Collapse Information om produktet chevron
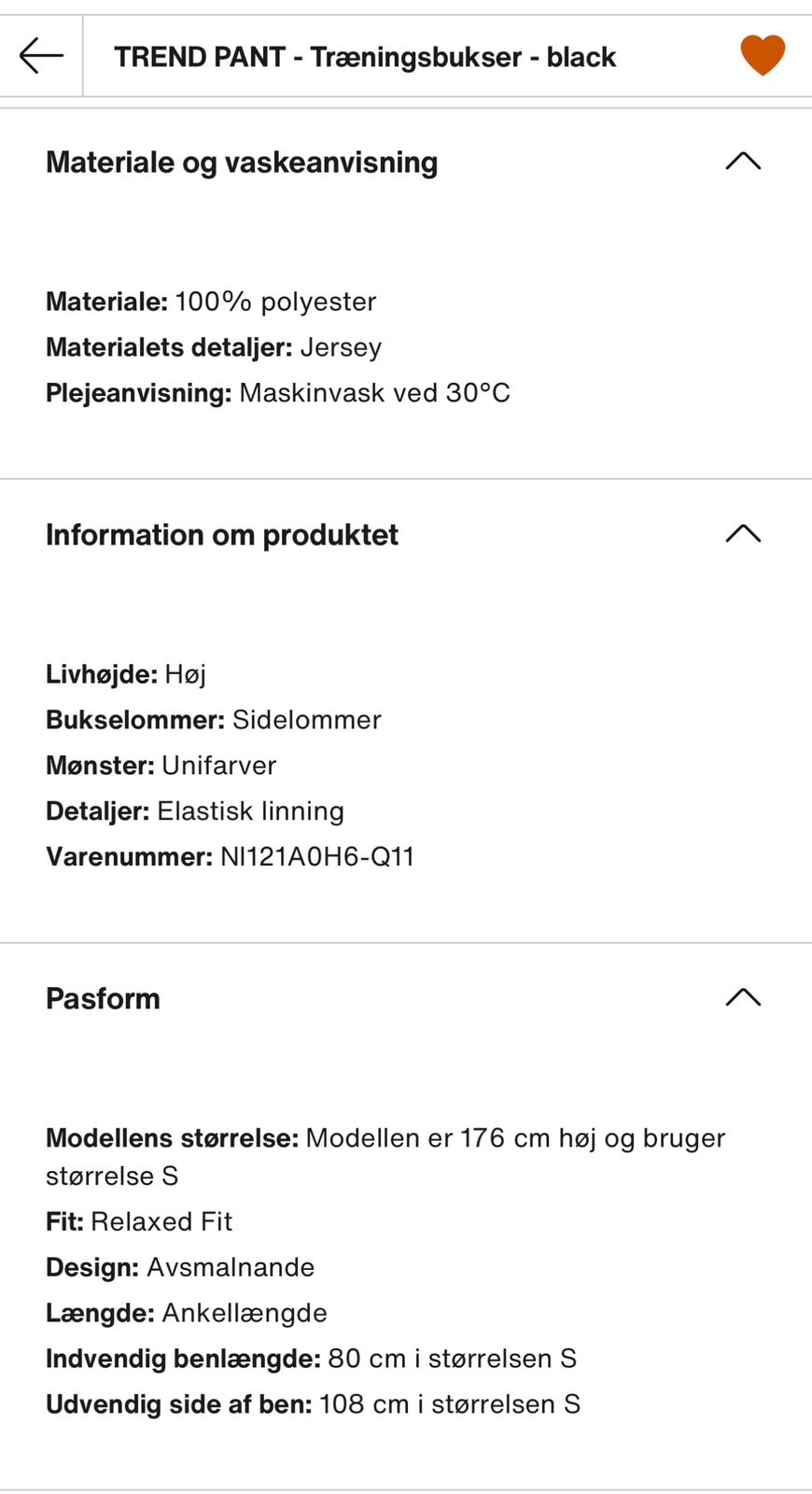812x1494 pixels. tap(743, 534)
